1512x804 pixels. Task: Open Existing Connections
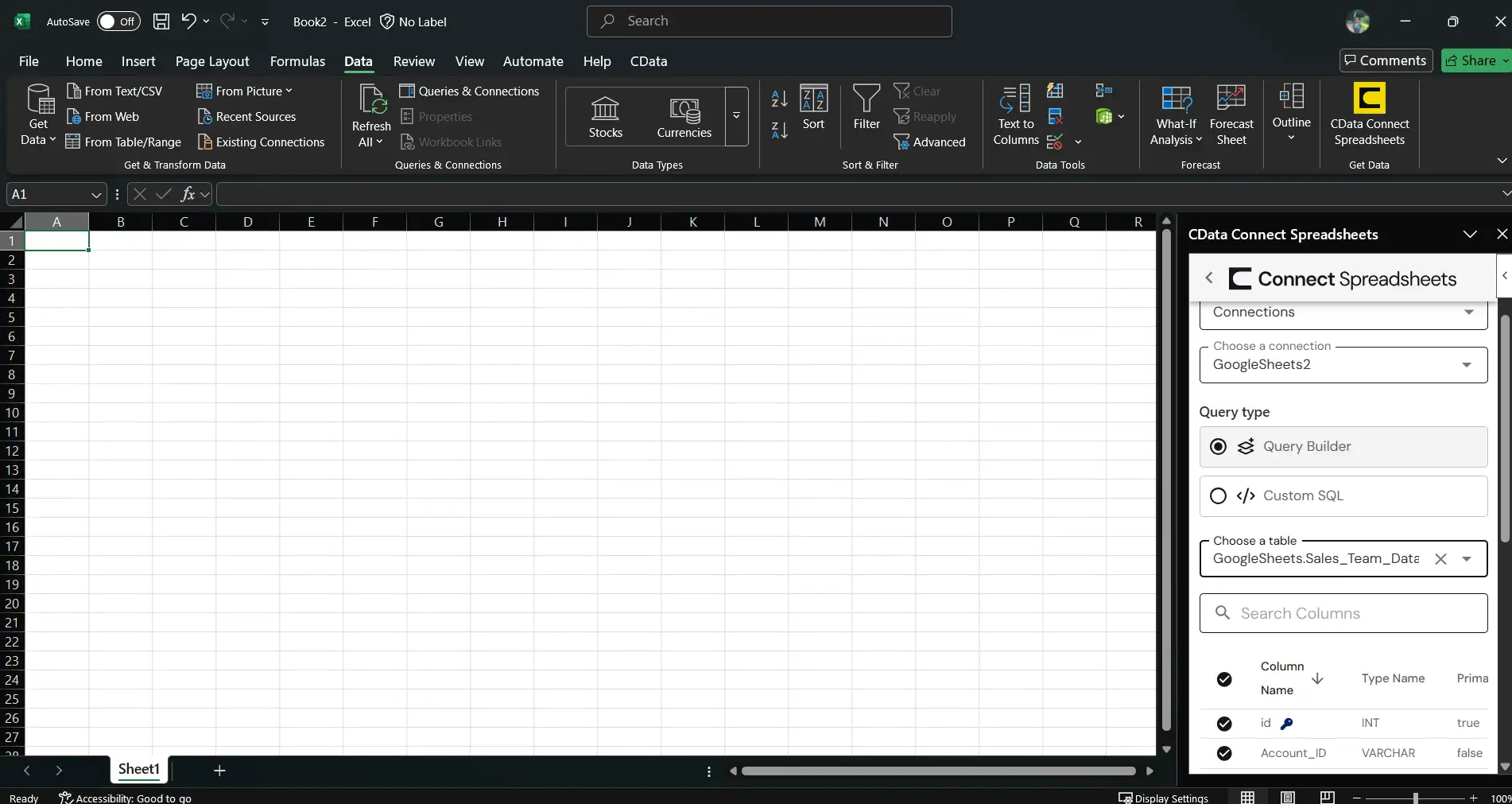pos(261,142)
